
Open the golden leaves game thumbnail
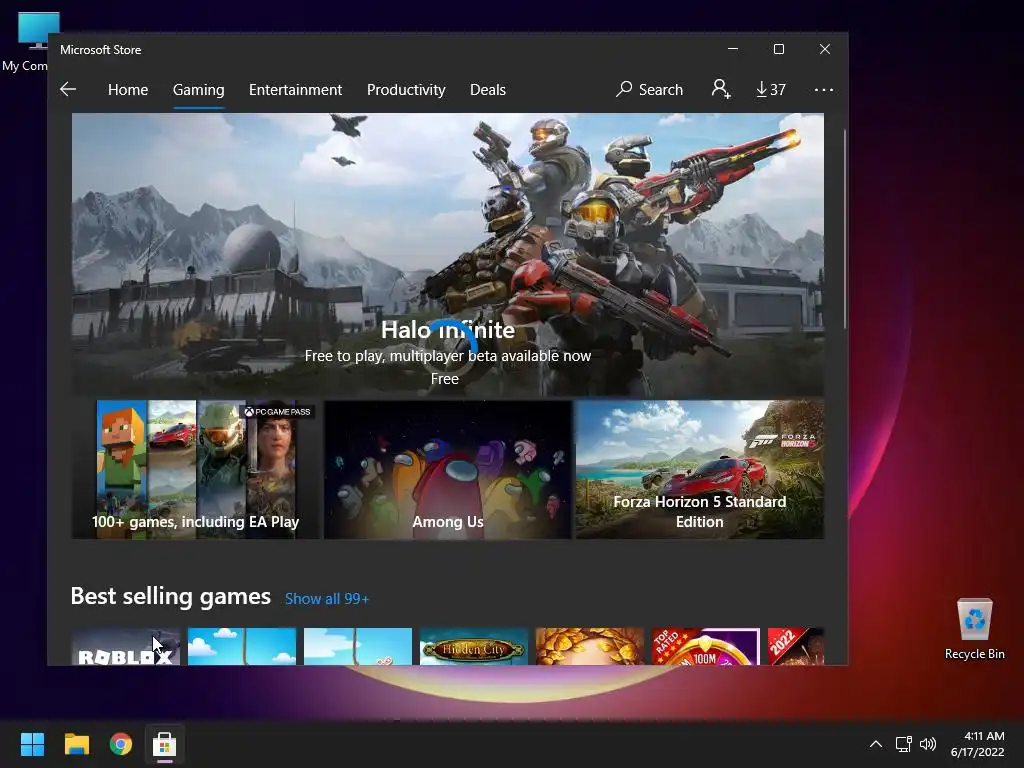(x=590, y=647)
